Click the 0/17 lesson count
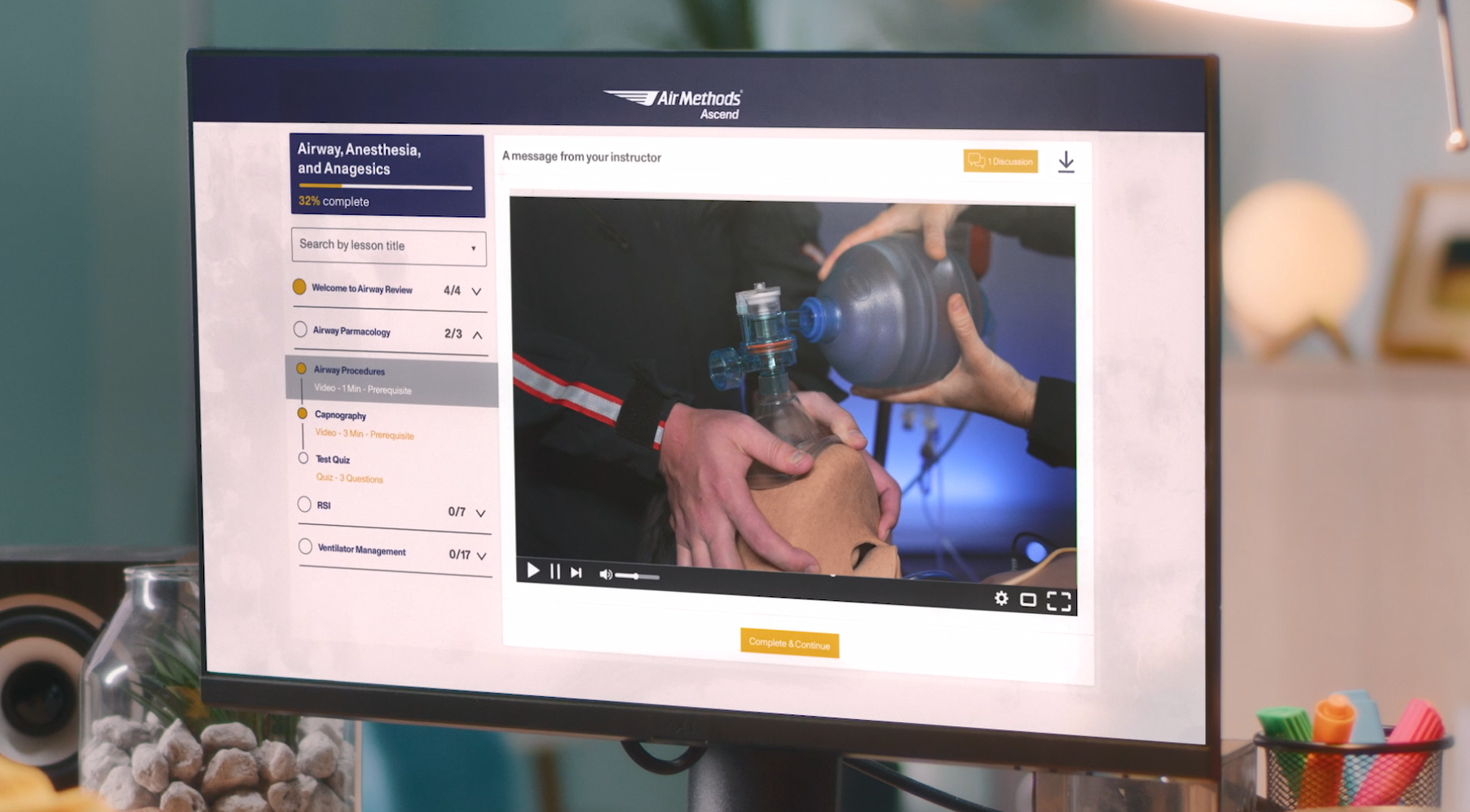This screenshot has width=1470, height=812. point(459,554)
